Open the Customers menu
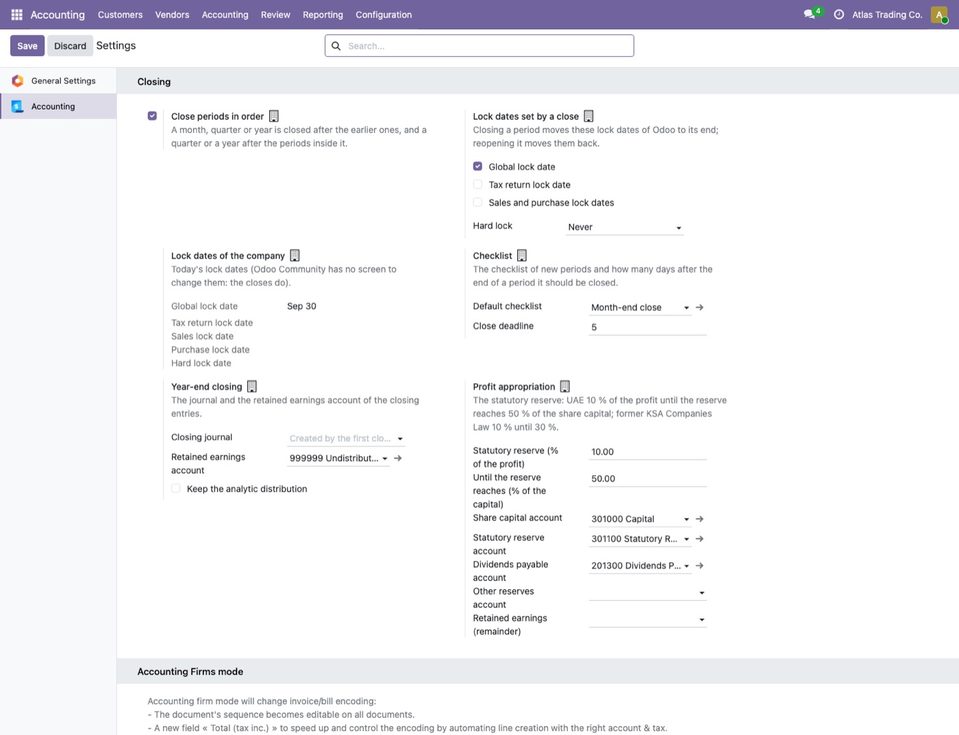 pyautogui.click(x=120, y=15)
